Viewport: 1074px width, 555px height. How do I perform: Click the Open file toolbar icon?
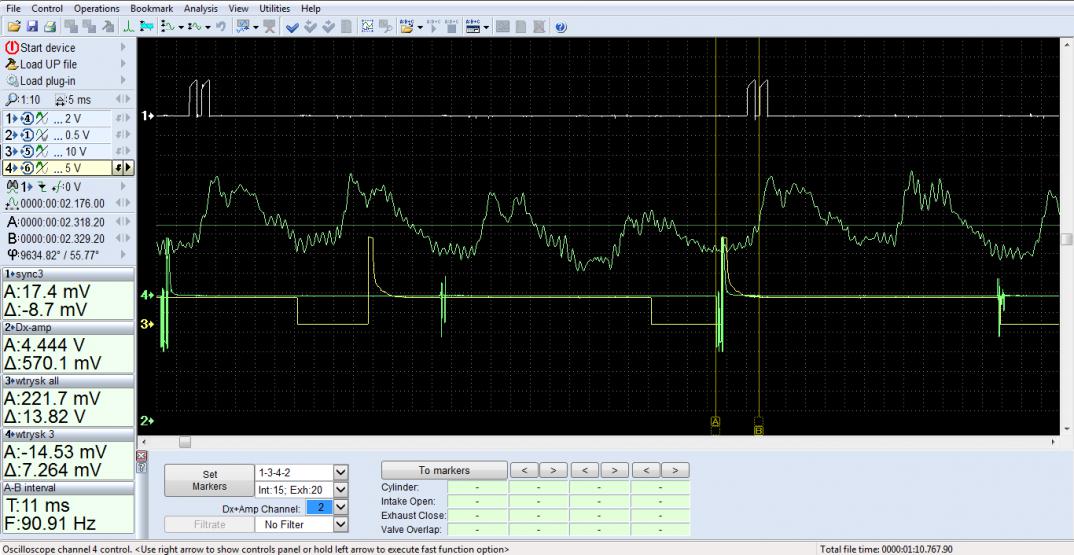(x=12, y=26)
